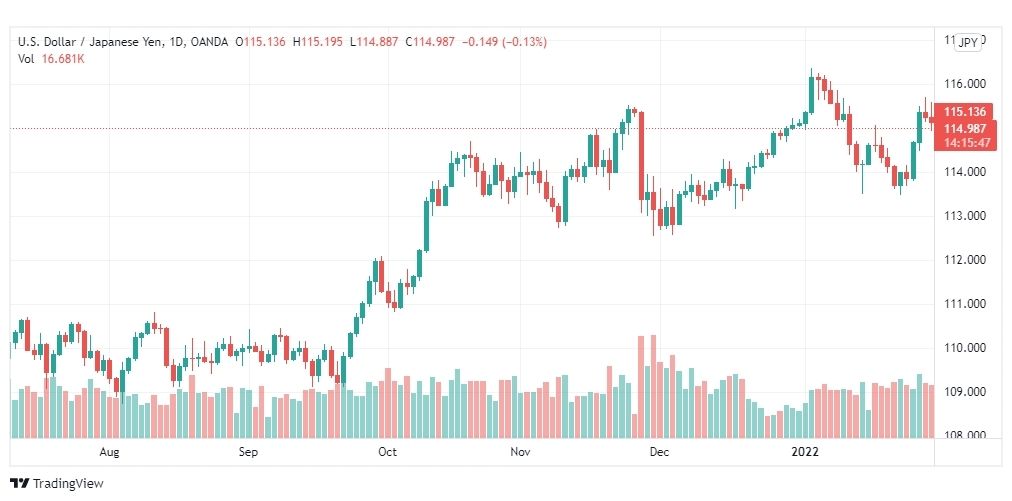
Task: Click the 114.987 current price label
Action: (x=964, y=128)
